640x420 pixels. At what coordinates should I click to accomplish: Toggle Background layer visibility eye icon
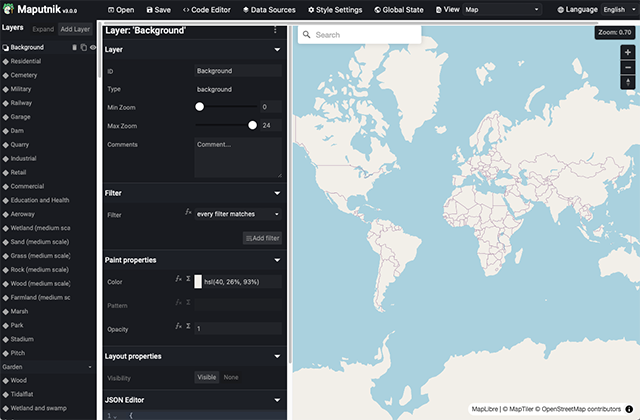tap(93, 47)
